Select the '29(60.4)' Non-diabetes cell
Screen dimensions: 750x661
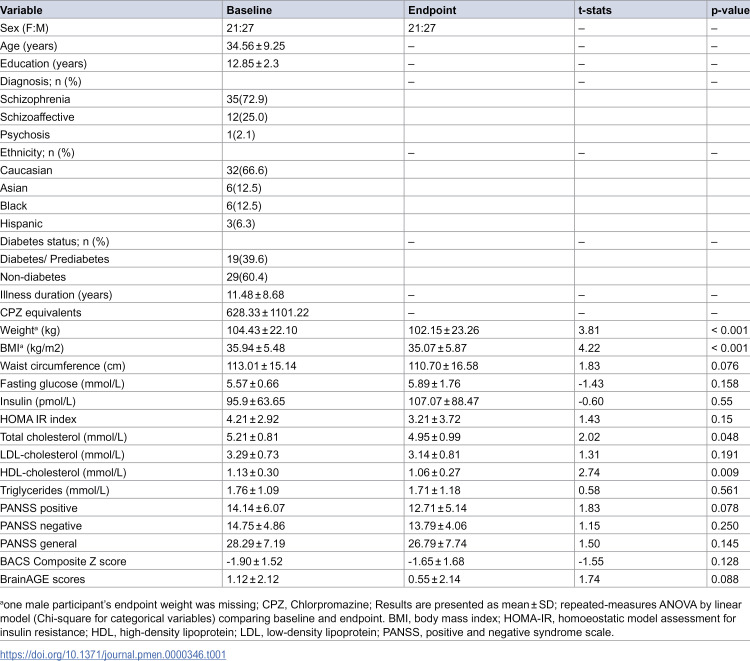tap(247, 276)
